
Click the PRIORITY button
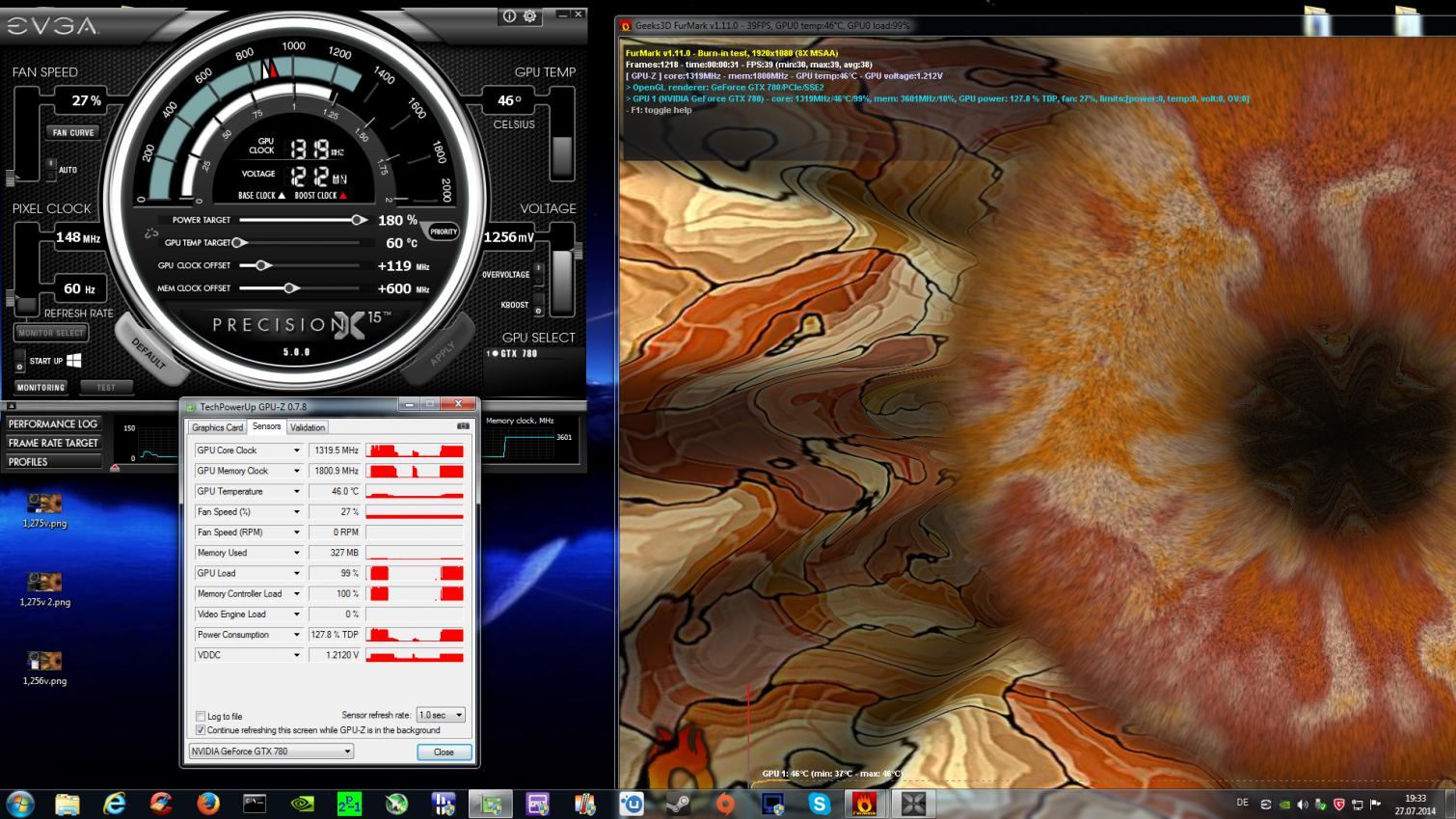pos(444,232)
